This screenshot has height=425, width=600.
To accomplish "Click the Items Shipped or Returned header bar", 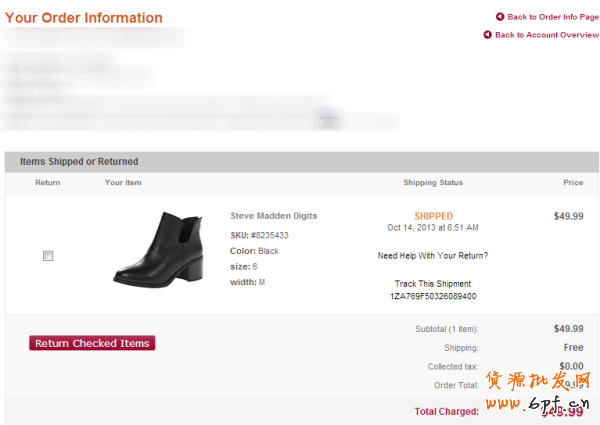I will 302,162.
